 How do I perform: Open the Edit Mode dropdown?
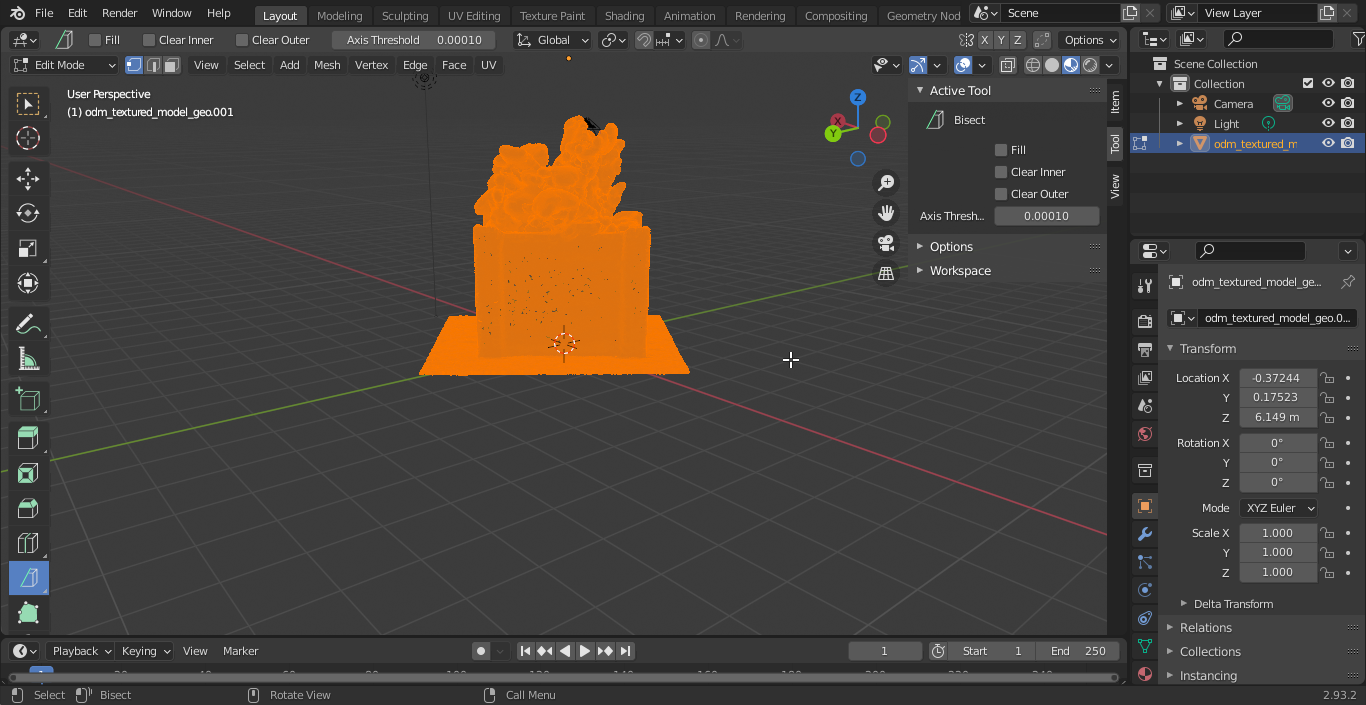65,65
